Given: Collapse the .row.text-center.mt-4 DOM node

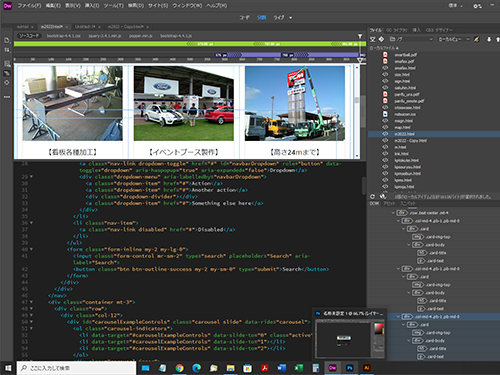Looking at the screenshot, I should click(x=393, y=213).
